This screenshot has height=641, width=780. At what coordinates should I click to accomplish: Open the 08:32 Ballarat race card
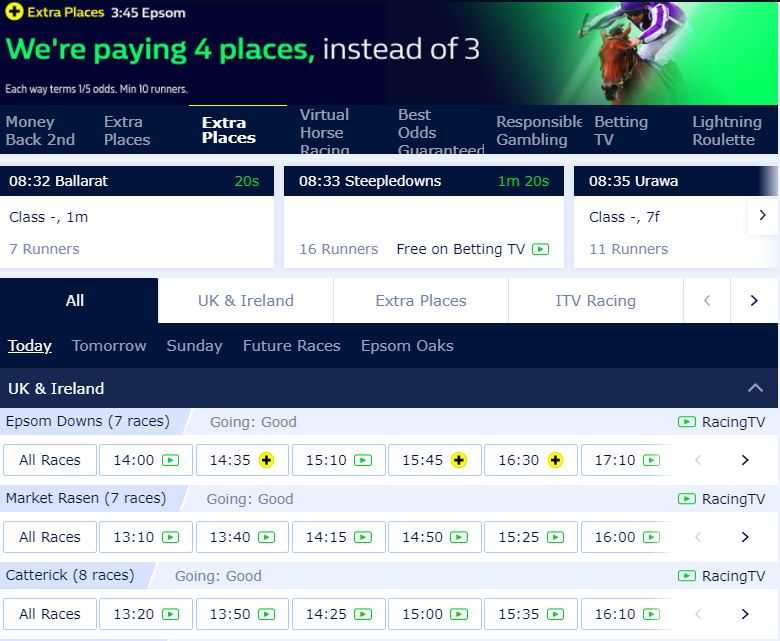click(137, 217)
